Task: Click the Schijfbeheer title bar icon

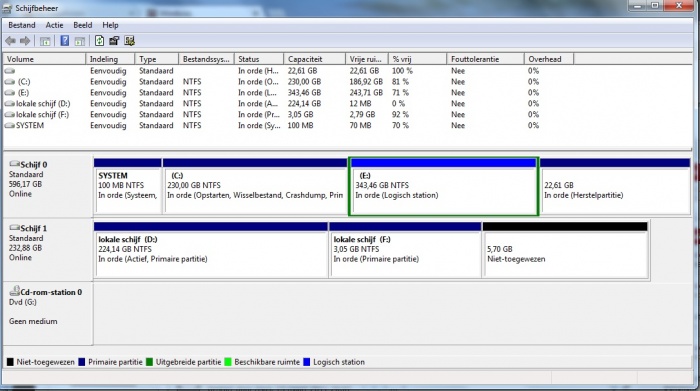Action: (x=7, y=8)
